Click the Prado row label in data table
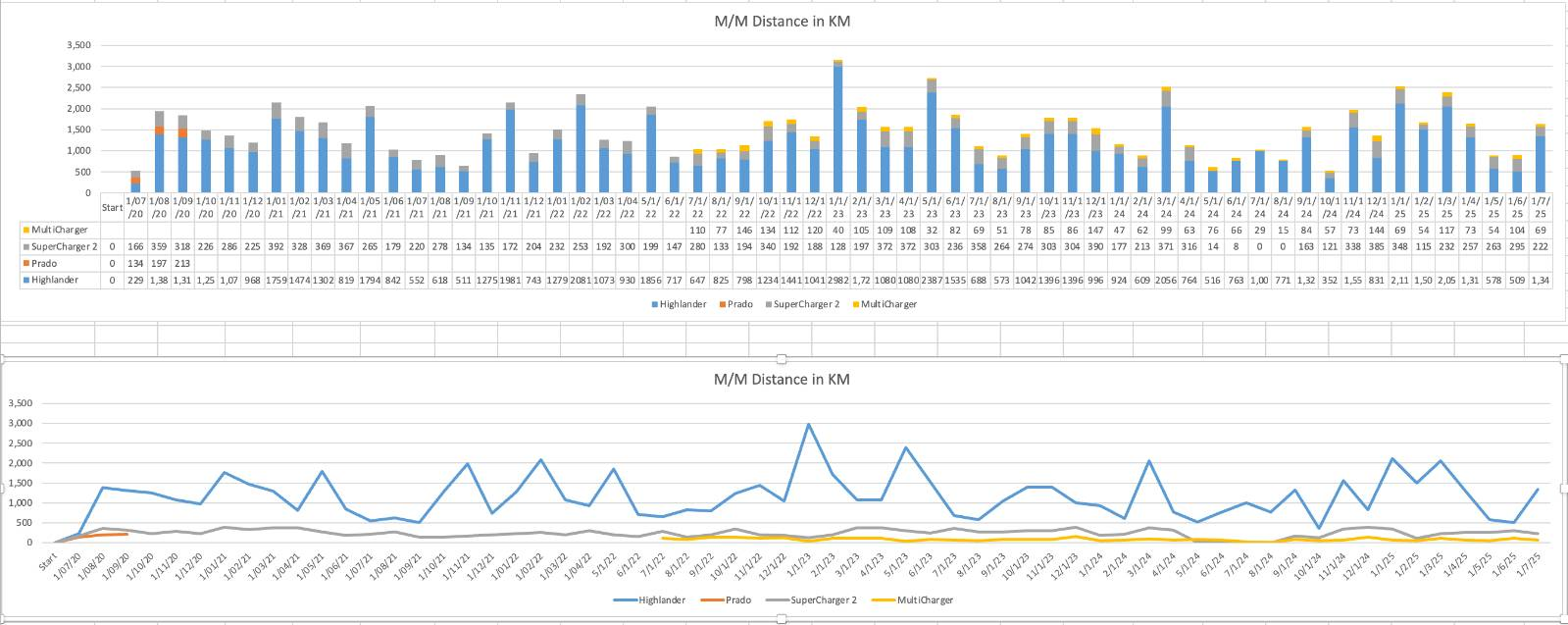The height and width of the screenshot is (625, 1568). point(43,263)
